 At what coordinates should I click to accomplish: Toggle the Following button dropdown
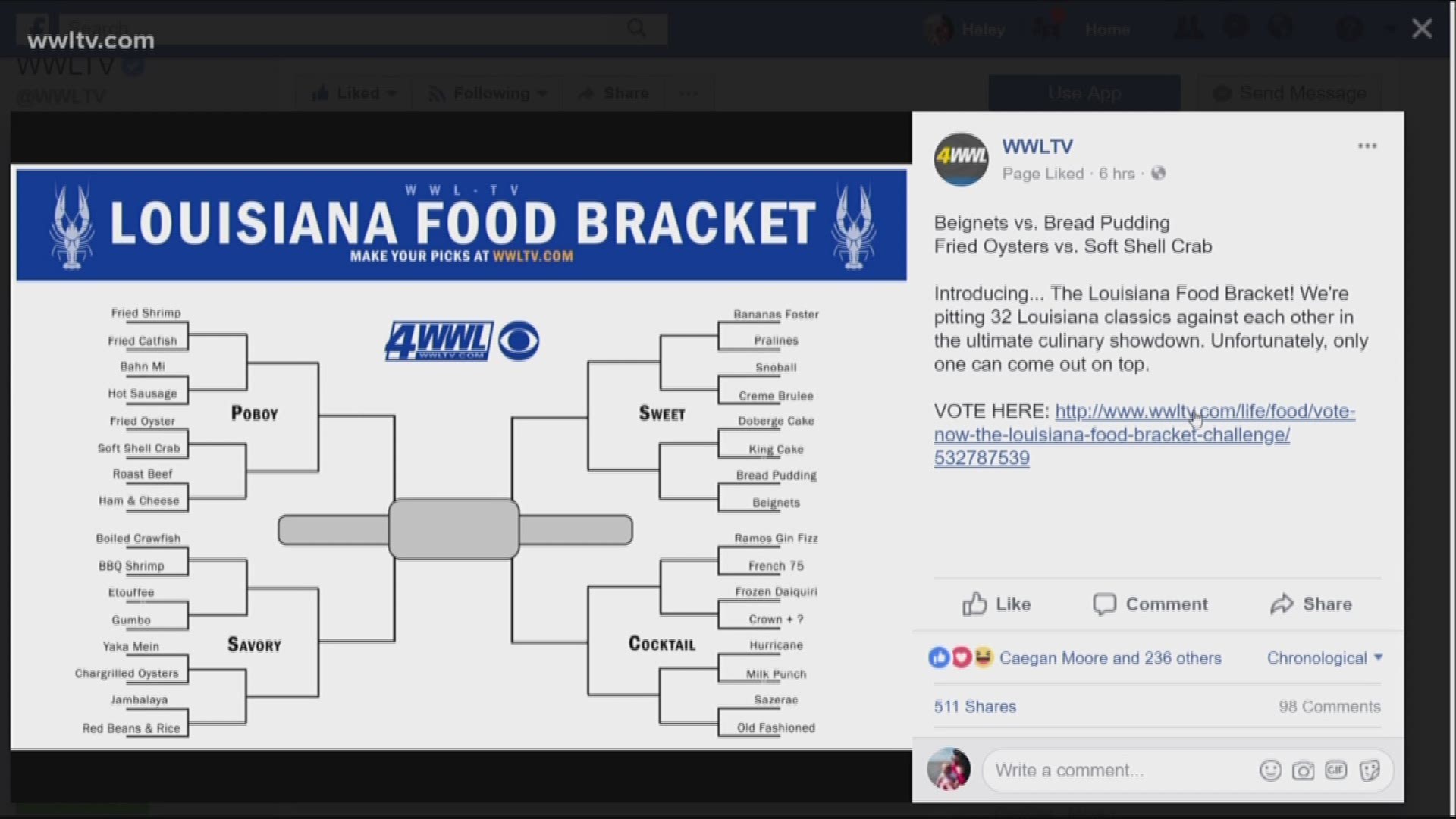pos(490,93)
